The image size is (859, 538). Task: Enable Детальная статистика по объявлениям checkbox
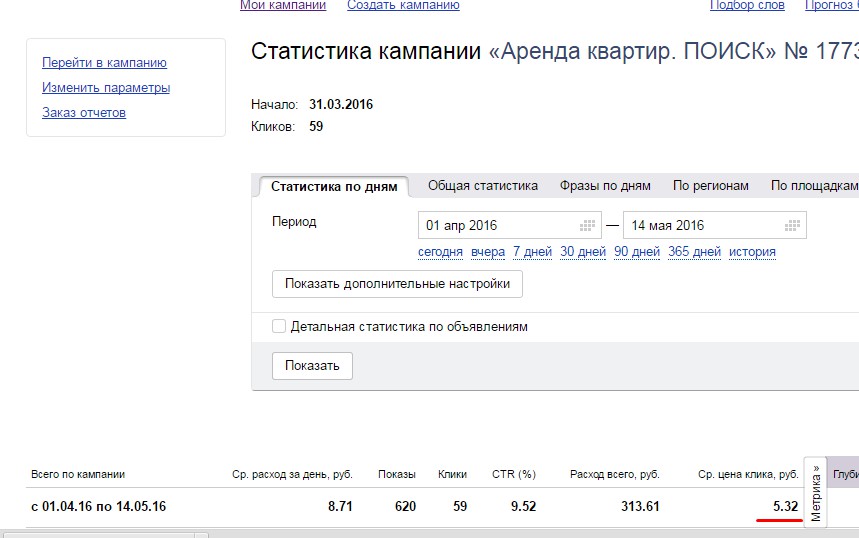[x=279, y=326]
